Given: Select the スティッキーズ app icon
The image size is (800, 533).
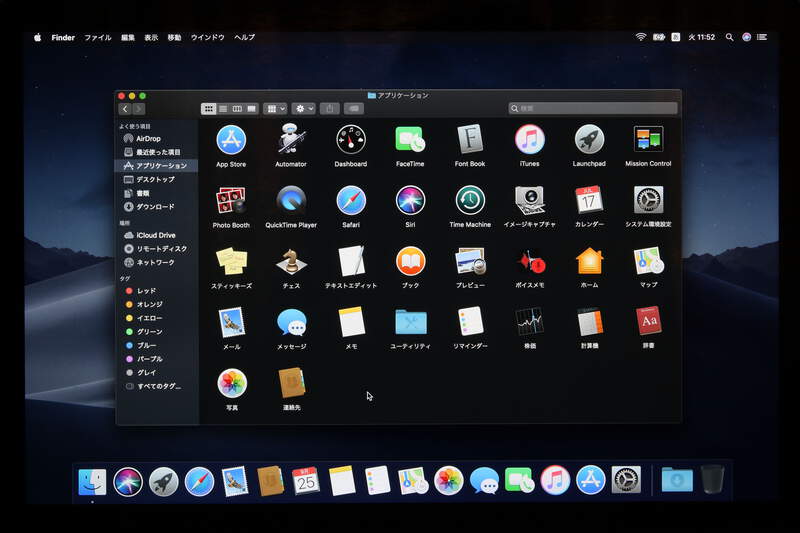Looking at the screenshot, I should (x=232, y=261).
